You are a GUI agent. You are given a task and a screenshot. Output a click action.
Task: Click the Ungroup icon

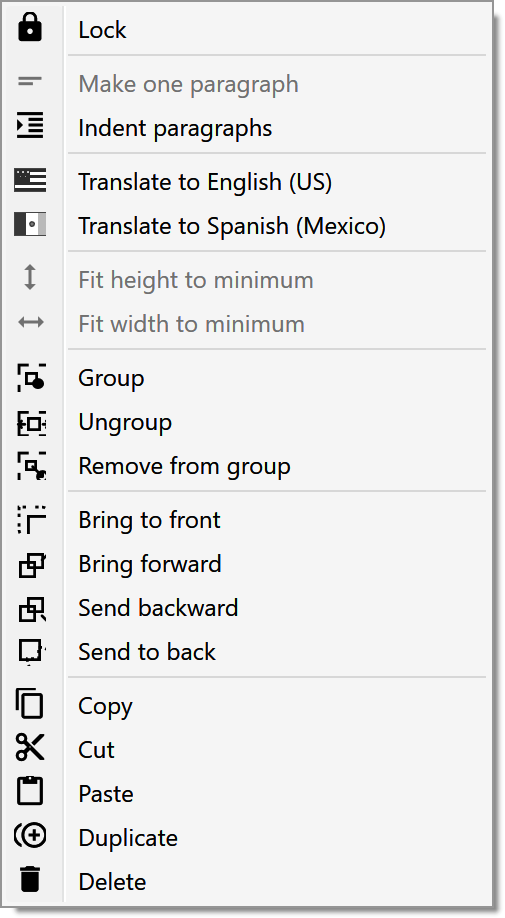pyautogui.click(x=31, y=423)
